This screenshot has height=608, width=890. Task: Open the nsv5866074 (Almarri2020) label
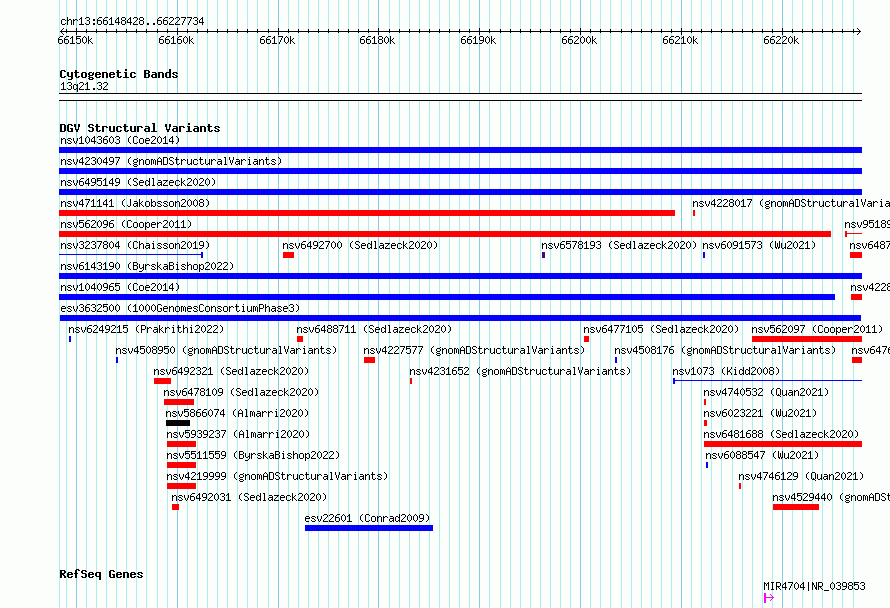pyautogui.click(x=237, y=413)
